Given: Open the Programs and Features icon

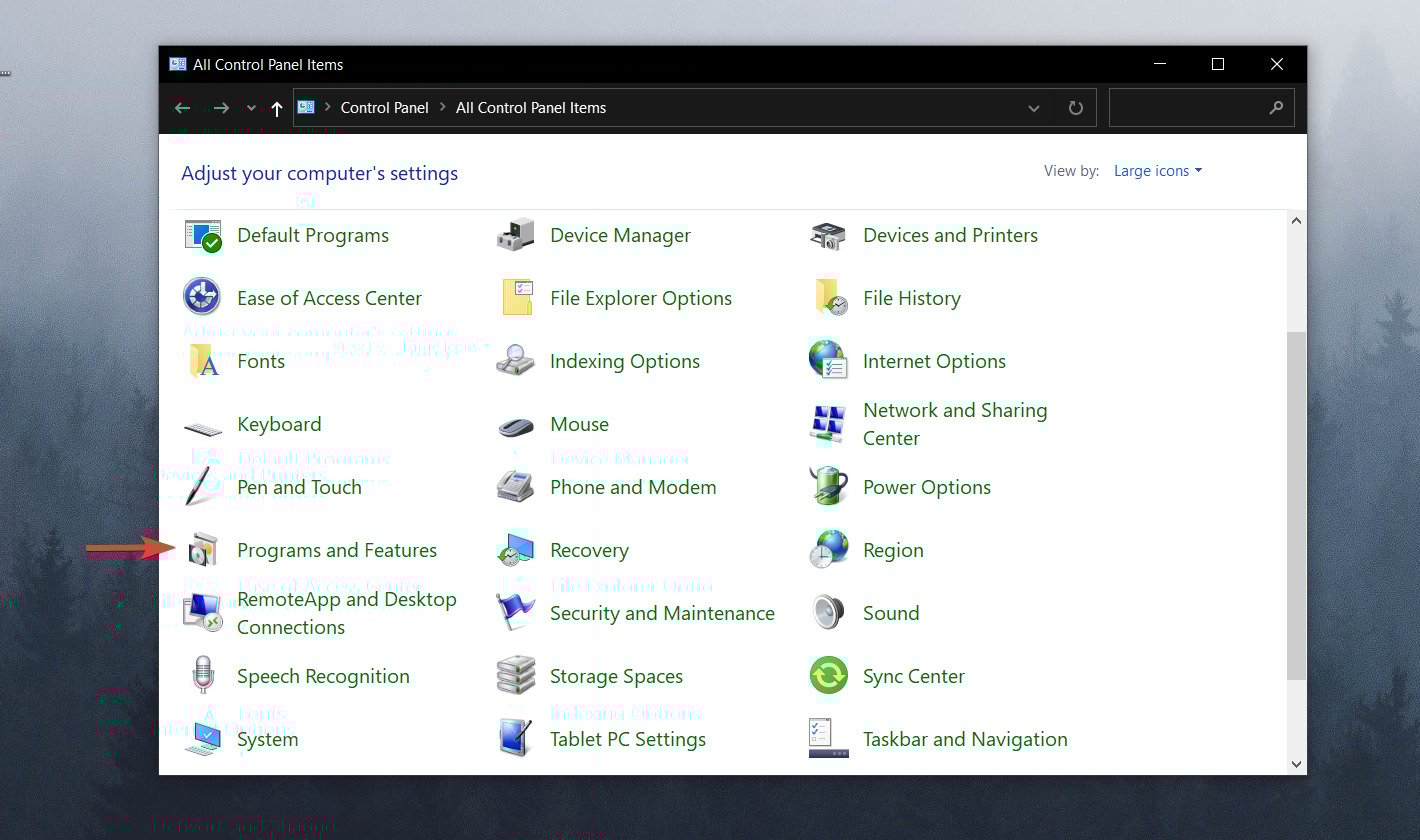Looking at the screenshot, I should (x=203, y=550).
